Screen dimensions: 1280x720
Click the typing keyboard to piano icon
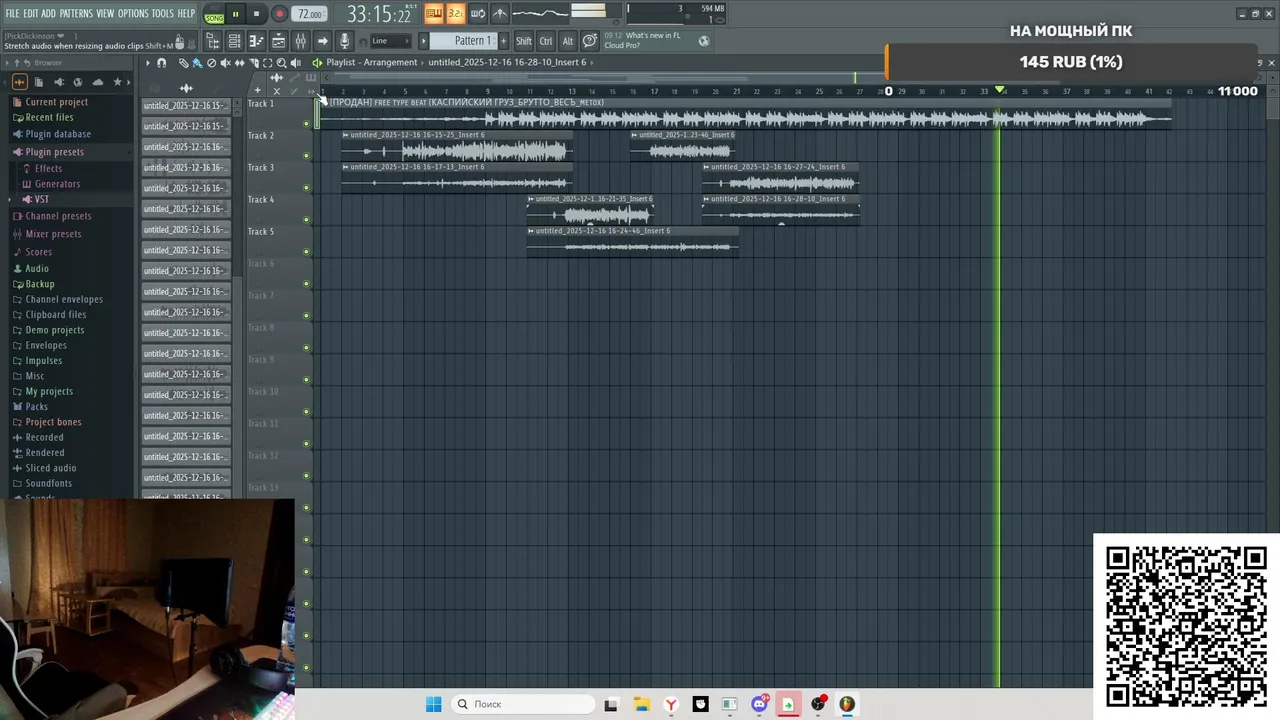[x=434, y=14]
